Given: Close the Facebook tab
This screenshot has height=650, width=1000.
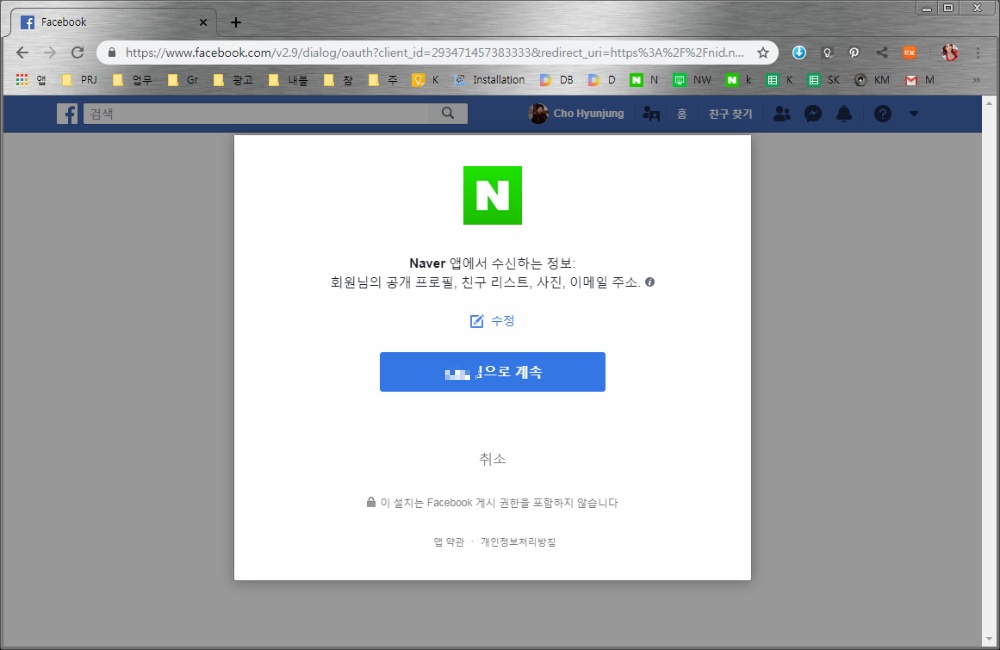Looking at the screenshot, I should [x=203, y=22].
